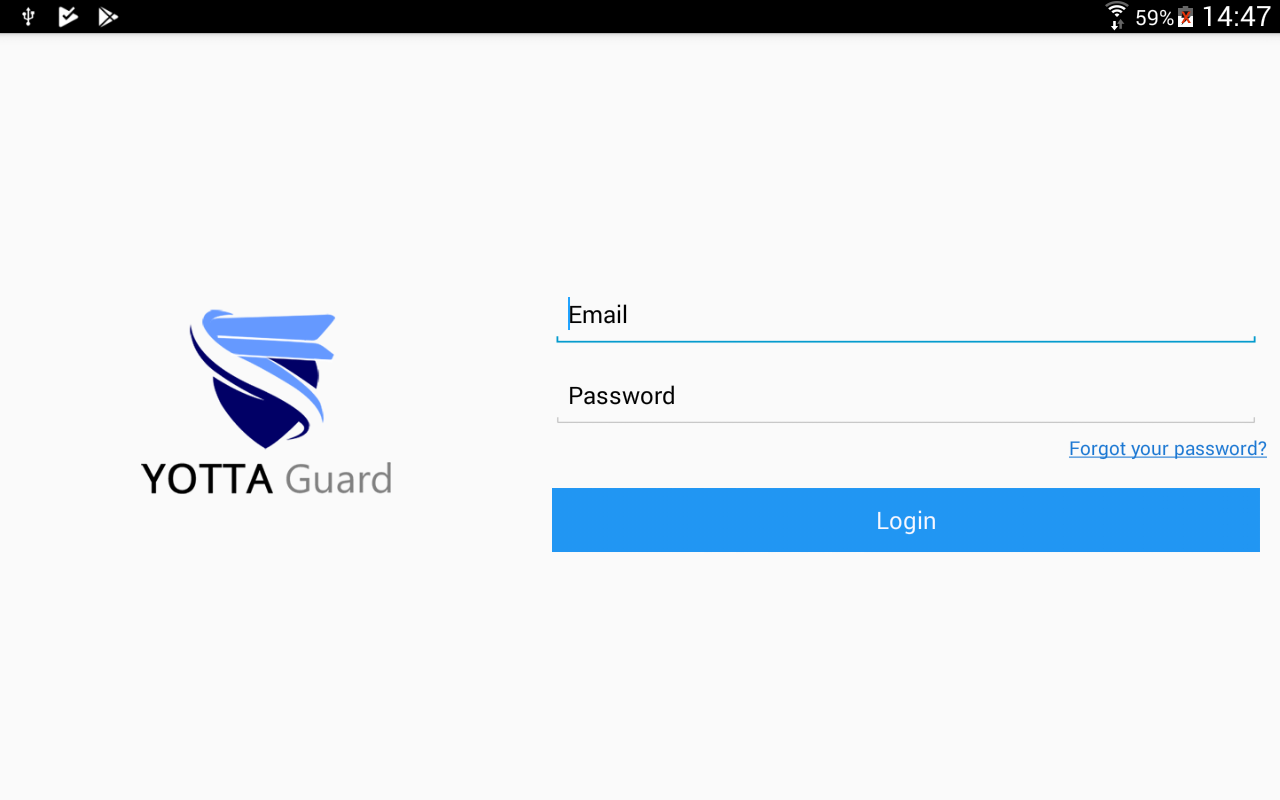The height and width of the screenshot is (800, 1280).
Task: Tap the YOTTA Guard shield logo
Action: 263,378
